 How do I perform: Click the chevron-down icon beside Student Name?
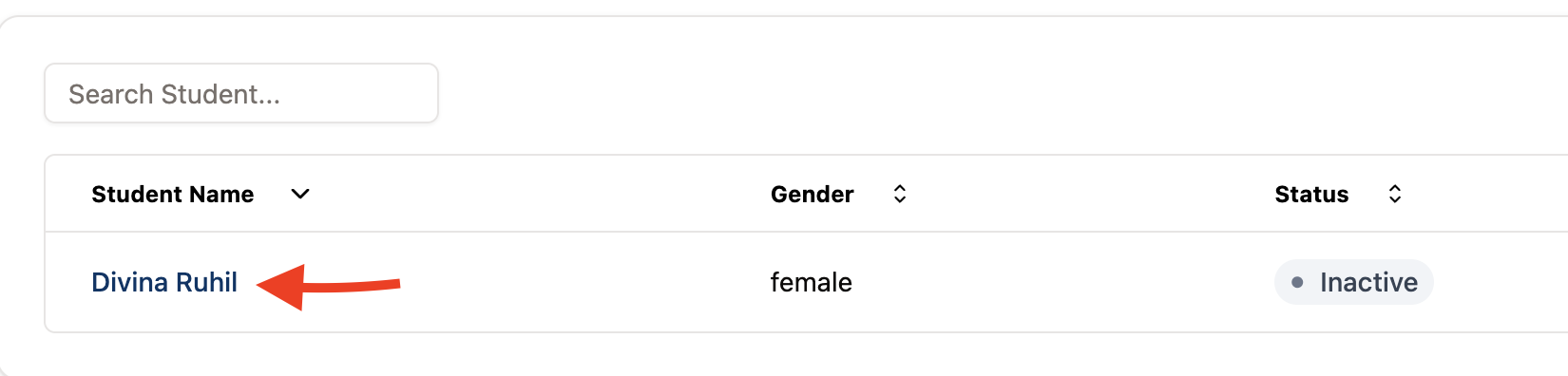tap(300, 194)
